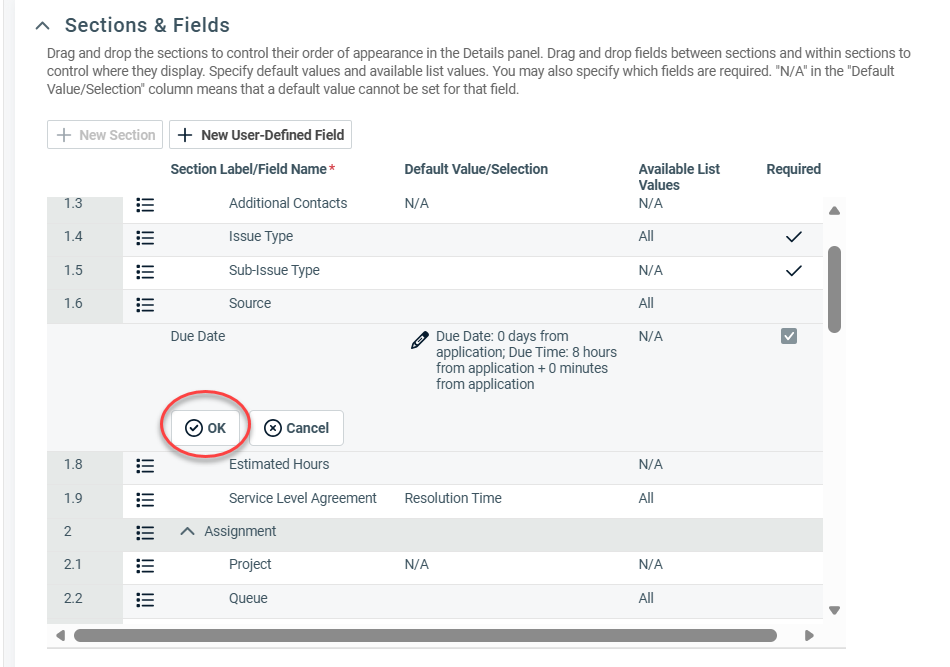The image size is (950, 667).
Task: Click Cancel to discard Due Date changes
Action: tap(296, 428)
